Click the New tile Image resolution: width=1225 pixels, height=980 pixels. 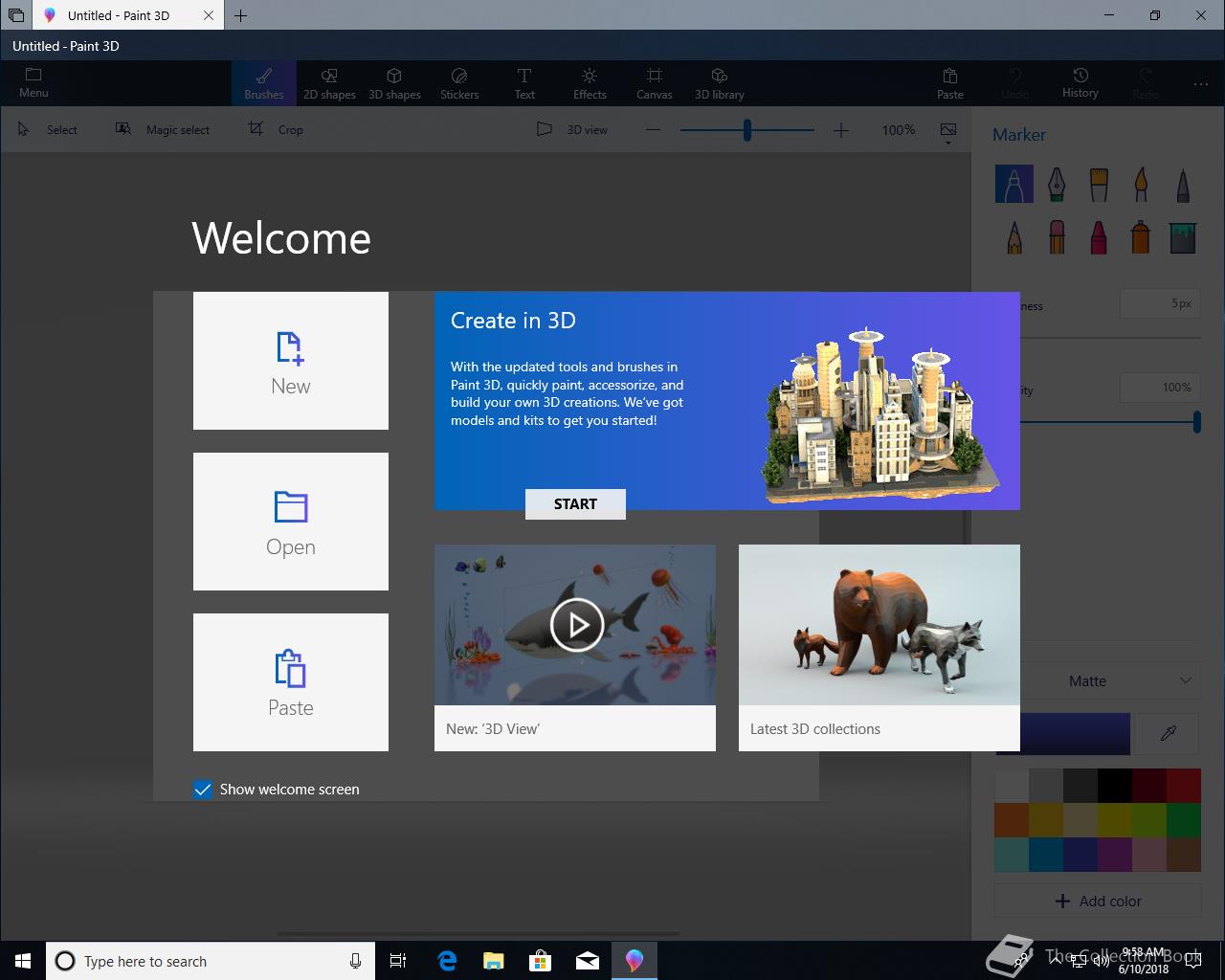[291, 361]
